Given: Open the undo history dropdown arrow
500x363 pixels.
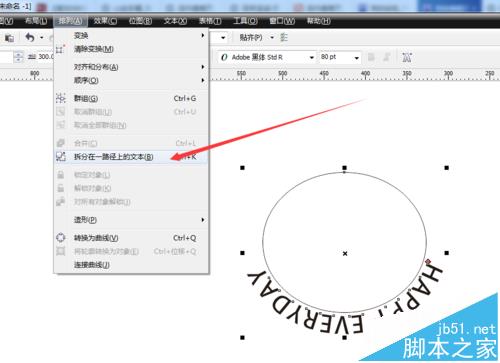Looking at the screenshot, I should (x=42, y=38).
